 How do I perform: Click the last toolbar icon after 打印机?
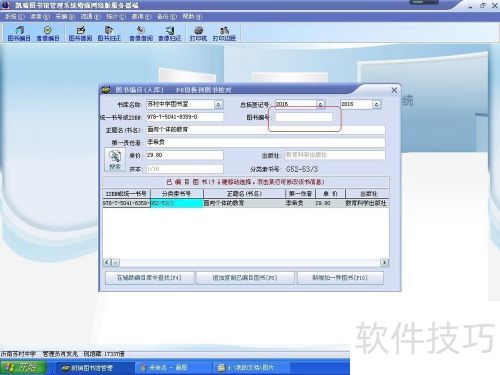[x=224, y=34]
